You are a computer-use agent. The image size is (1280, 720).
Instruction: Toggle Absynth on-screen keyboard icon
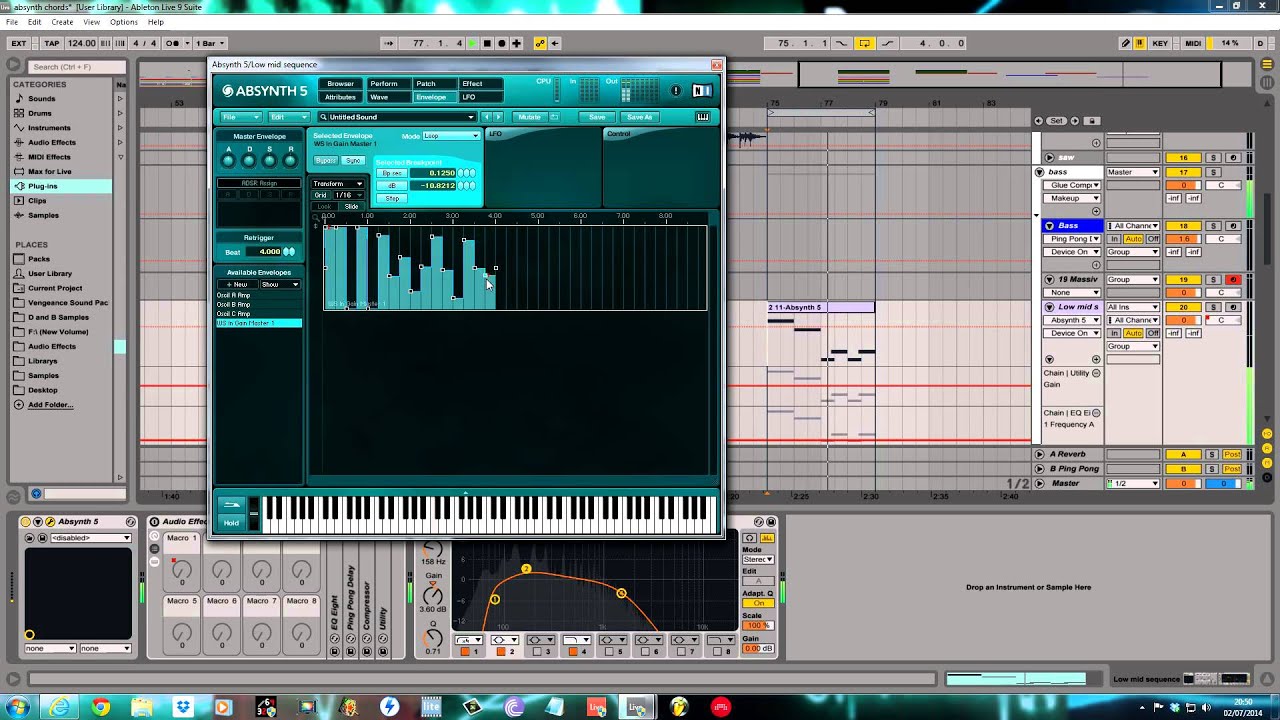click(703, 117)
